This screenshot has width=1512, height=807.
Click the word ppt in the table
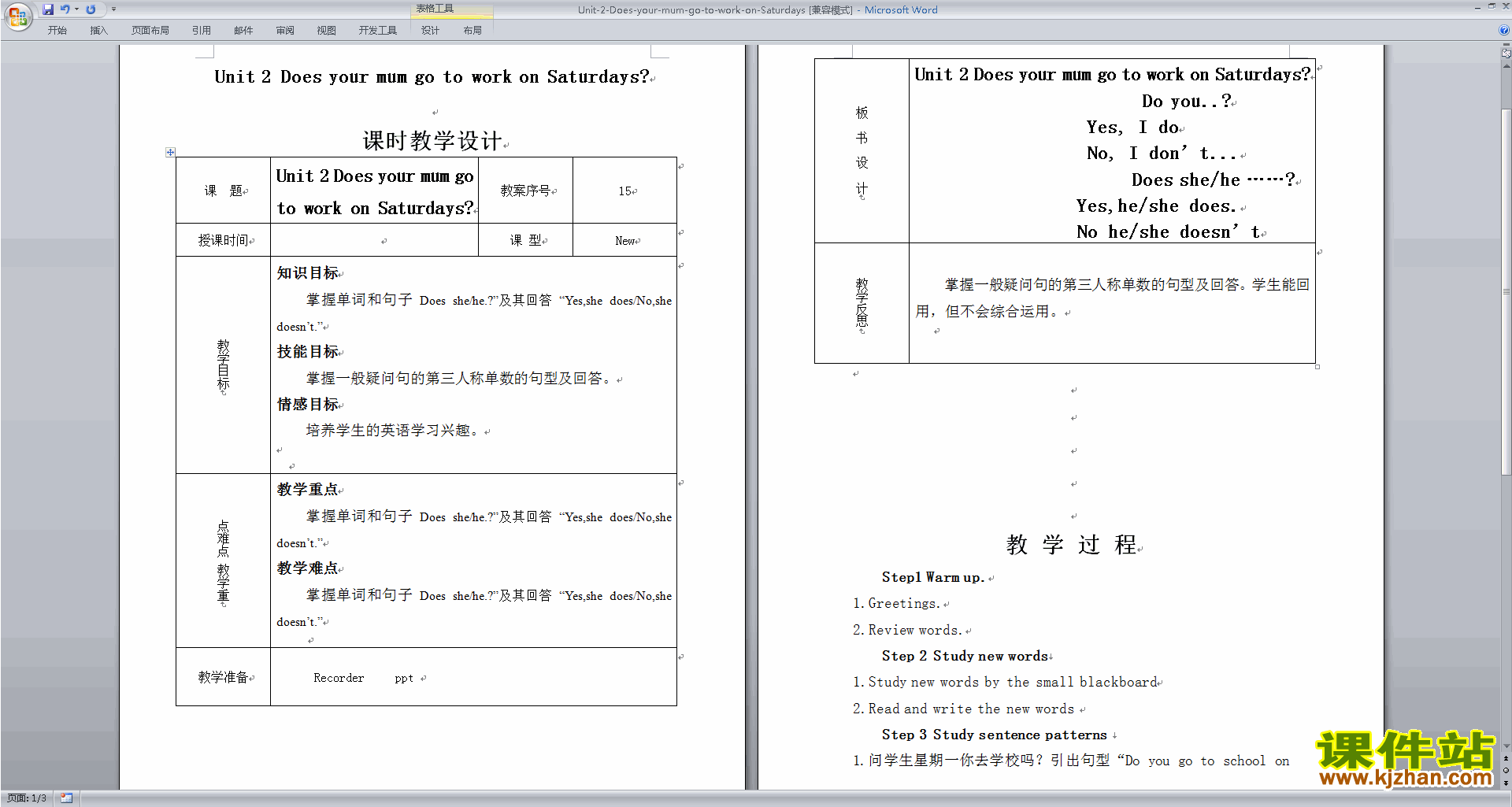pyautogui.click(x=404, y=679)
